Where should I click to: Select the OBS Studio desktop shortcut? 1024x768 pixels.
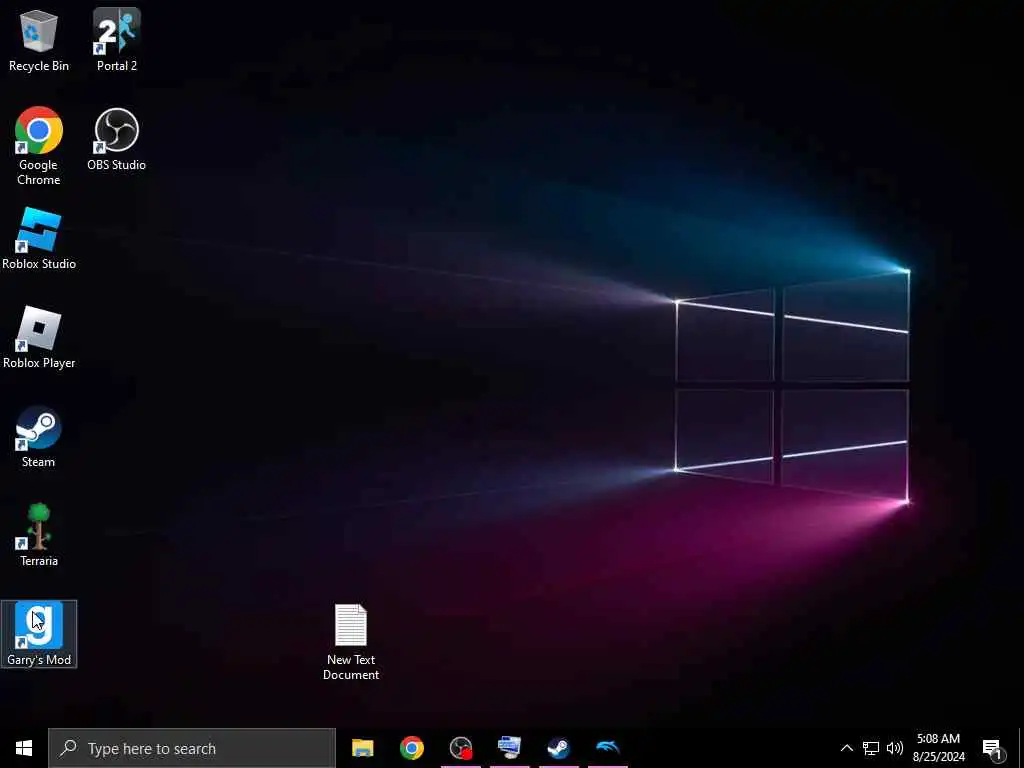(117, 140)
